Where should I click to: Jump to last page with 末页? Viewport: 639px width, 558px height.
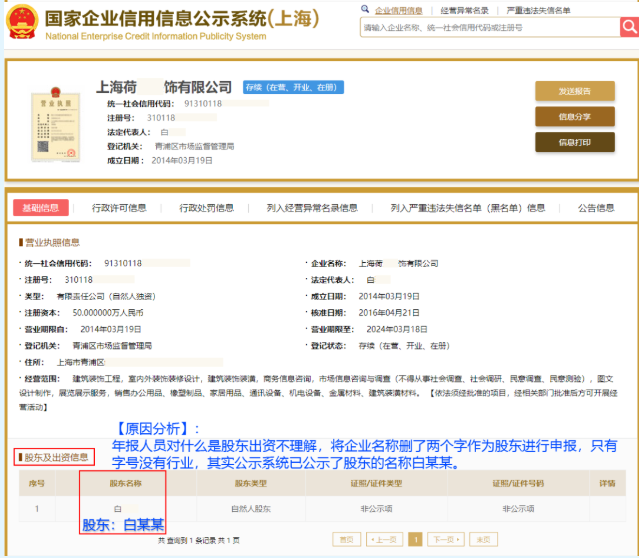tap(483, 540)
